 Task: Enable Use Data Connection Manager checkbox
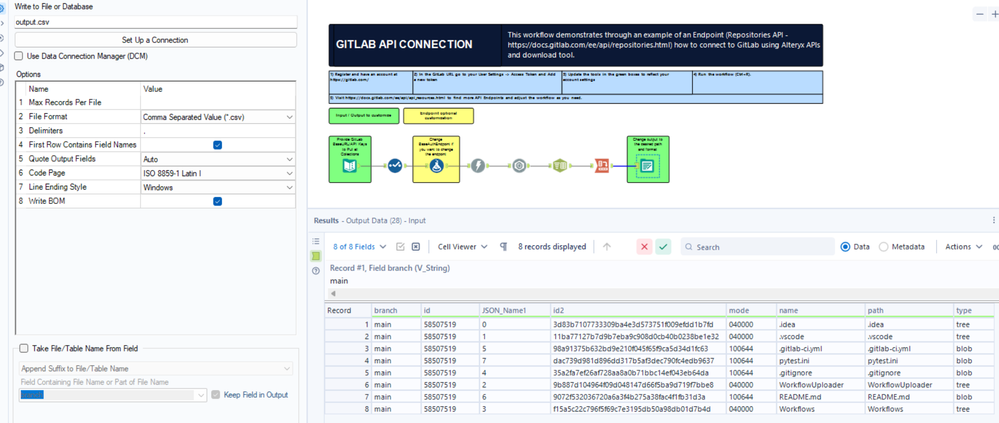point(19,56)
